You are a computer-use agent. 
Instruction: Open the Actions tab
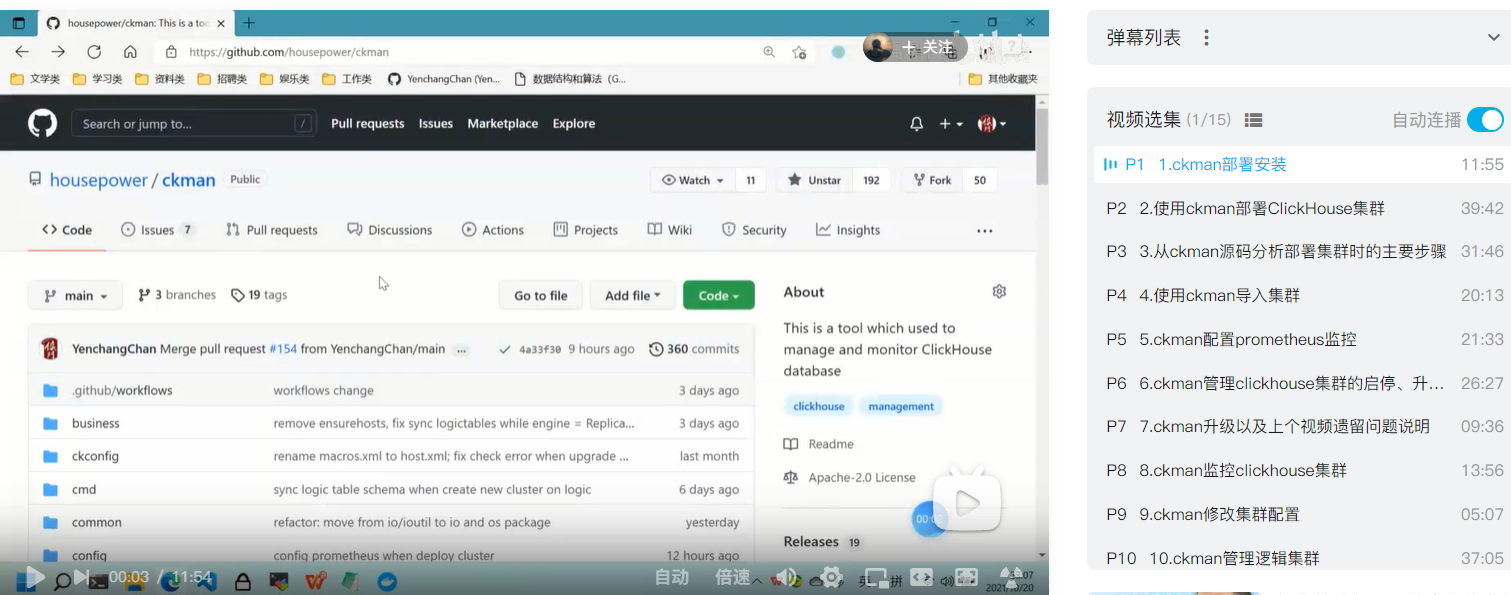[x=493, y=230]
